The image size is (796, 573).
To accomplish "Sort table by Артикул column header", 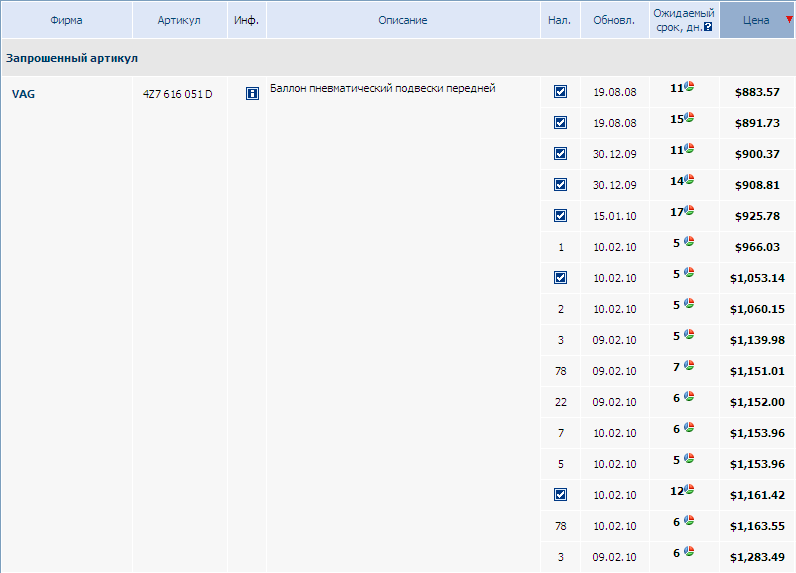I will pos(179,20).
